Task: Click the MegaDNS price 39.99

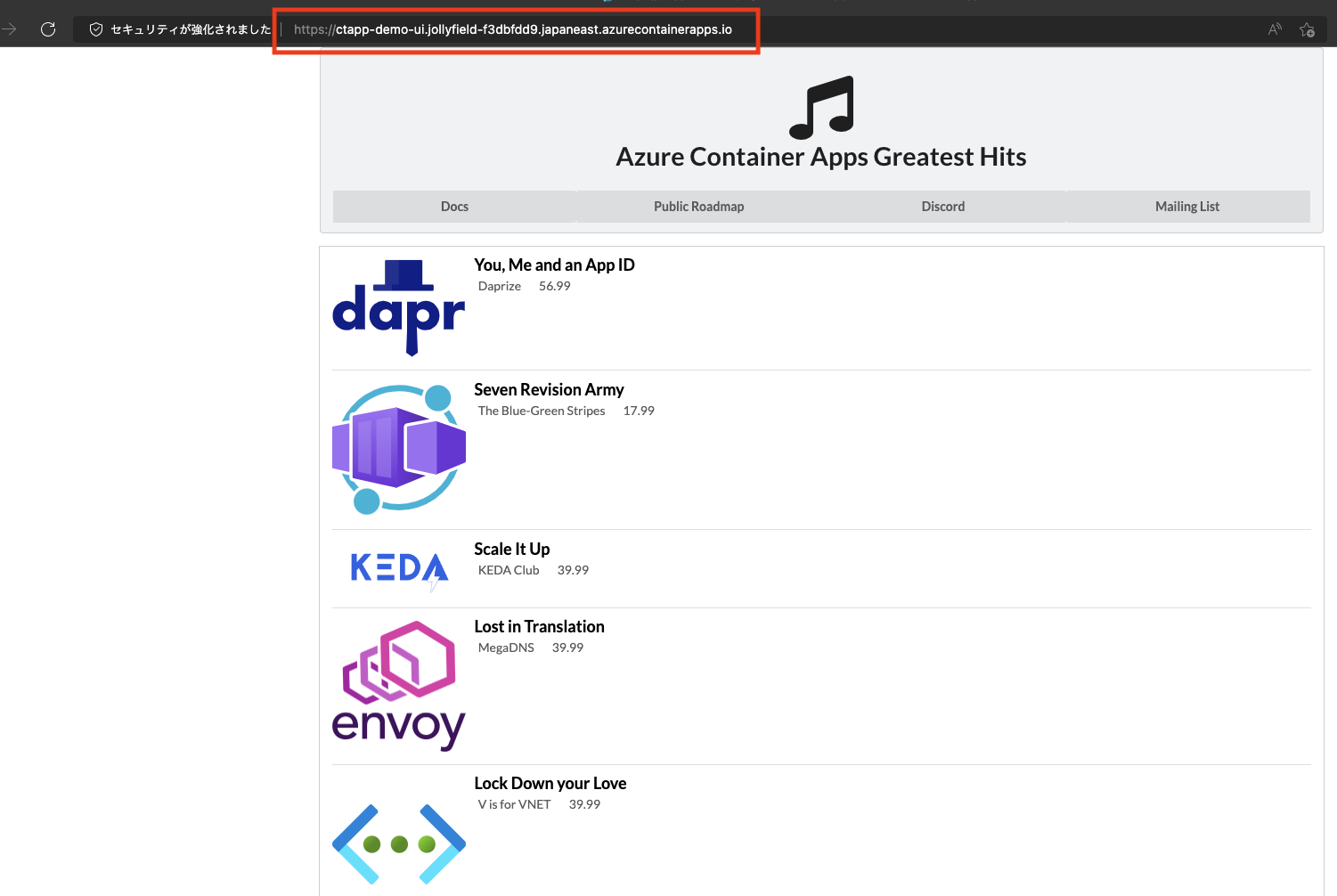Action: click(x=568, y=648)
